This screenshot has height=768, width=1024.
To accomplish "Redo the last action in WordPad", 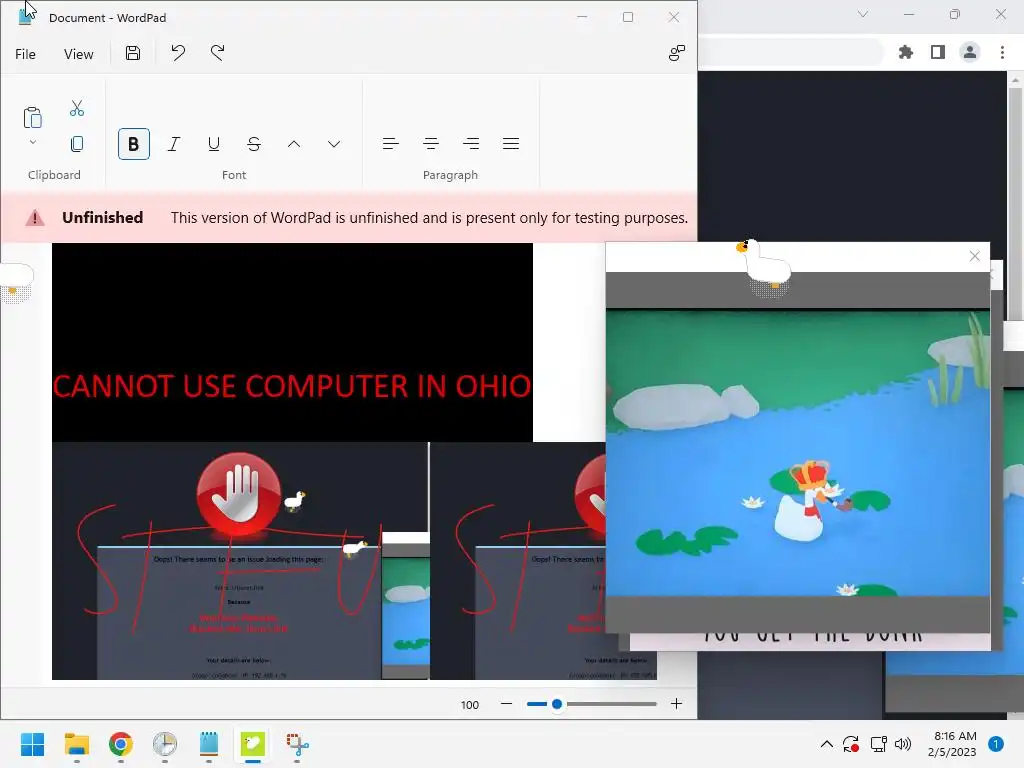I will tap(217, 53).
